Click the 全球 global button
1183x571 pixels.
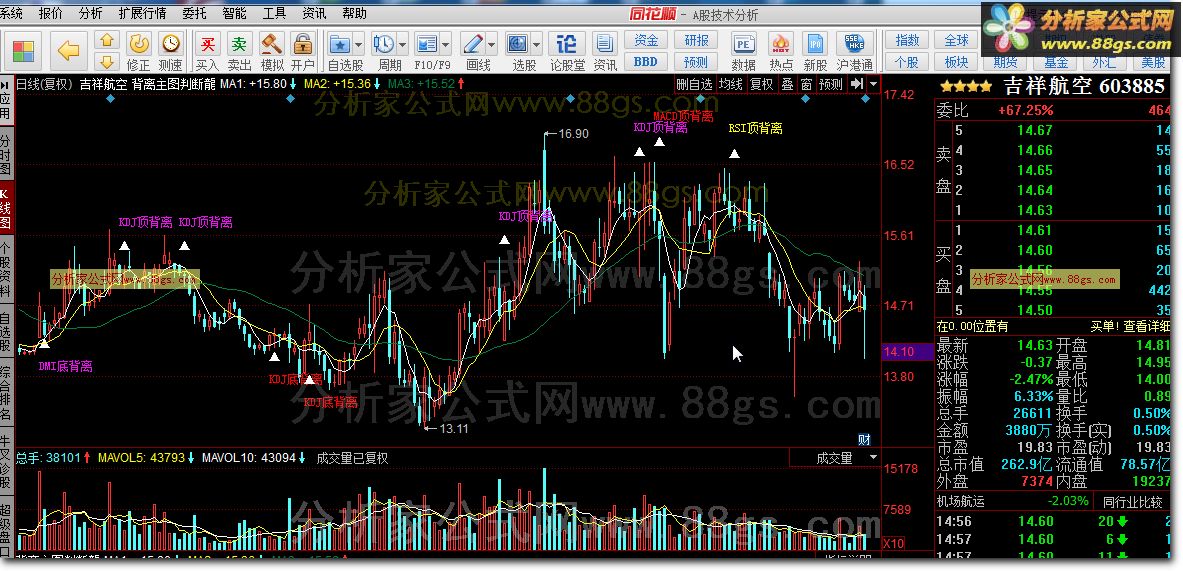tap(956, 40)
